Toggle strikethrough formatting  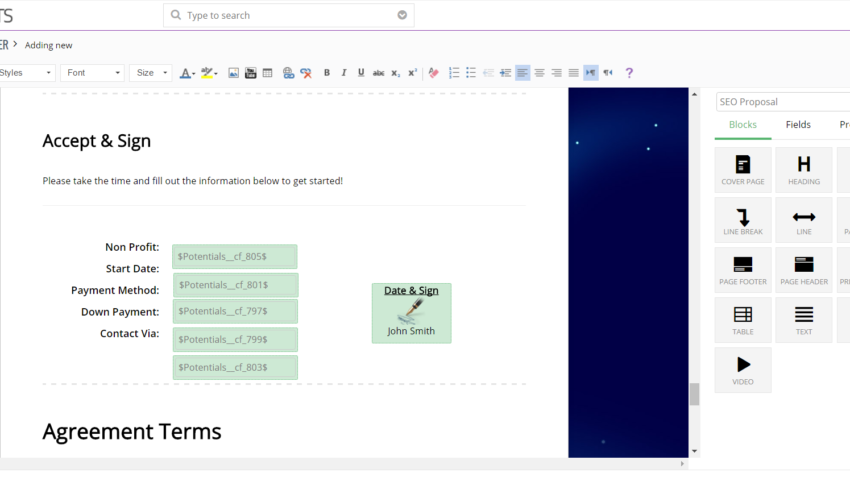(x=378, y=73)
